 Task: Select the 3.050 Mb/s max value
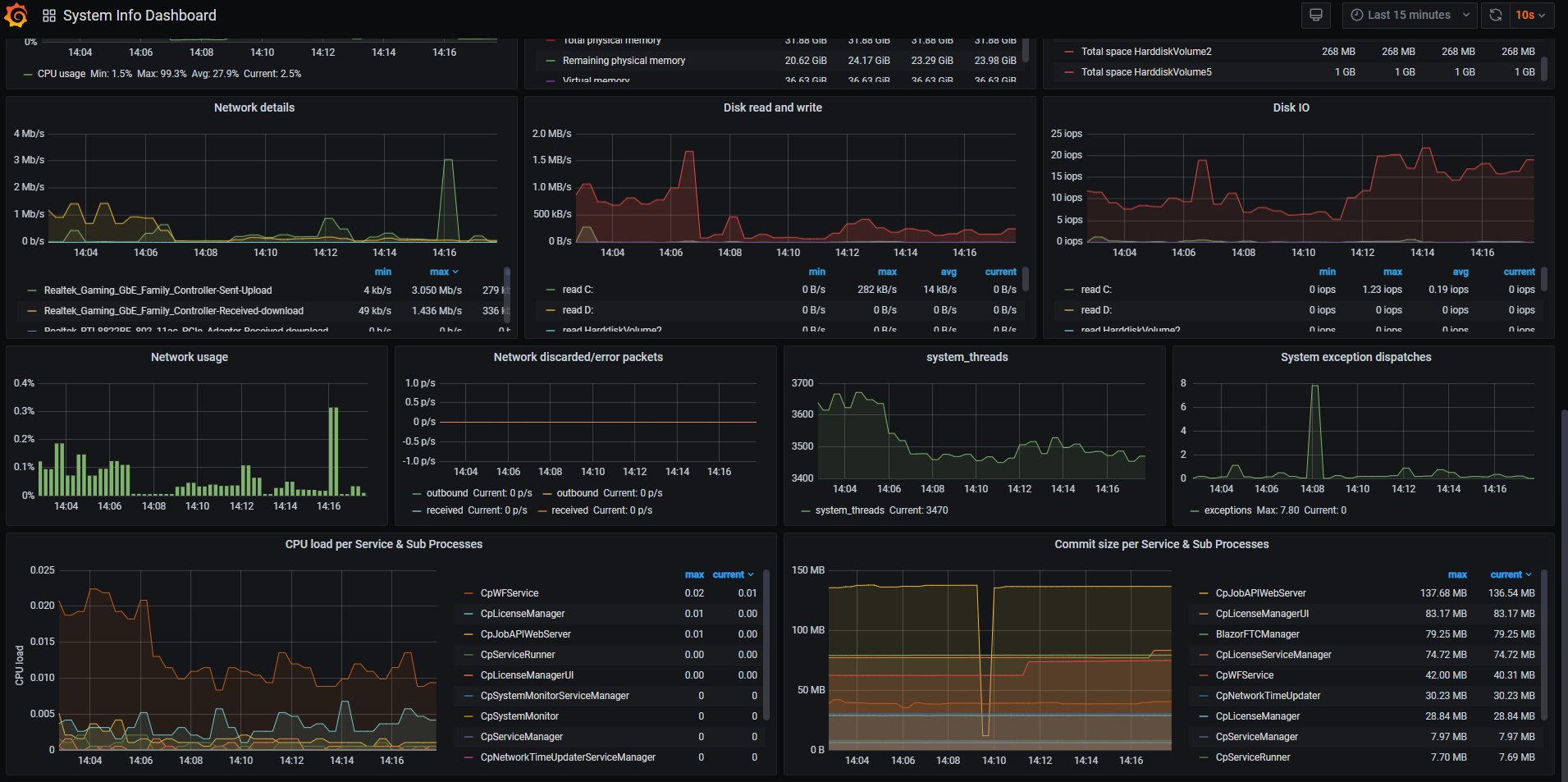[437, 290]
